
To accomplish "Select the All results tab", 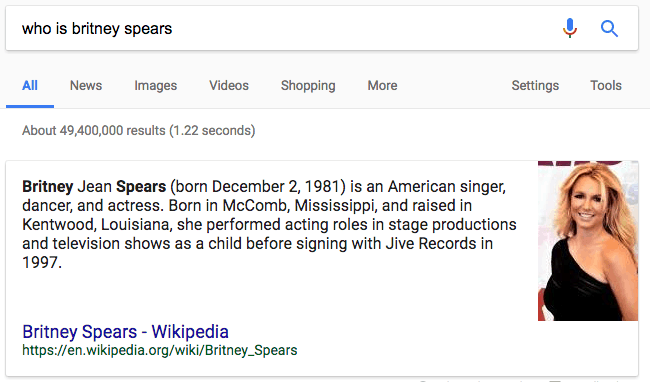I will point(30,85).
